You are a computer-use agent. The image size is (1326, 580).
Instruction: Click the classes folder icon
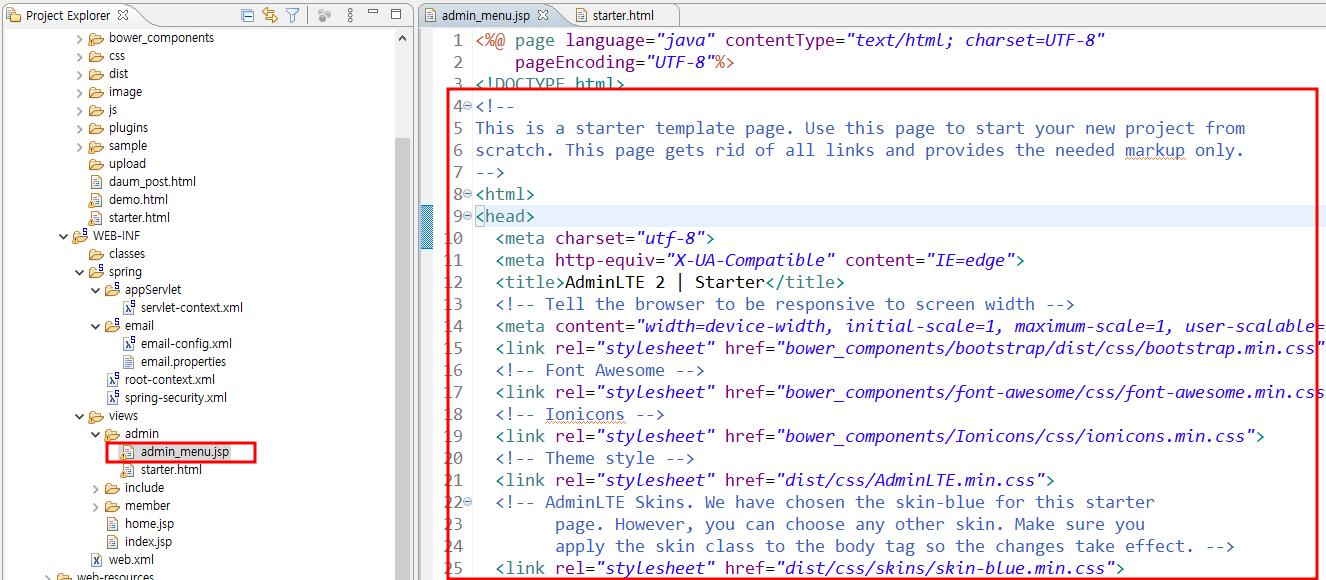click(97, 253)
